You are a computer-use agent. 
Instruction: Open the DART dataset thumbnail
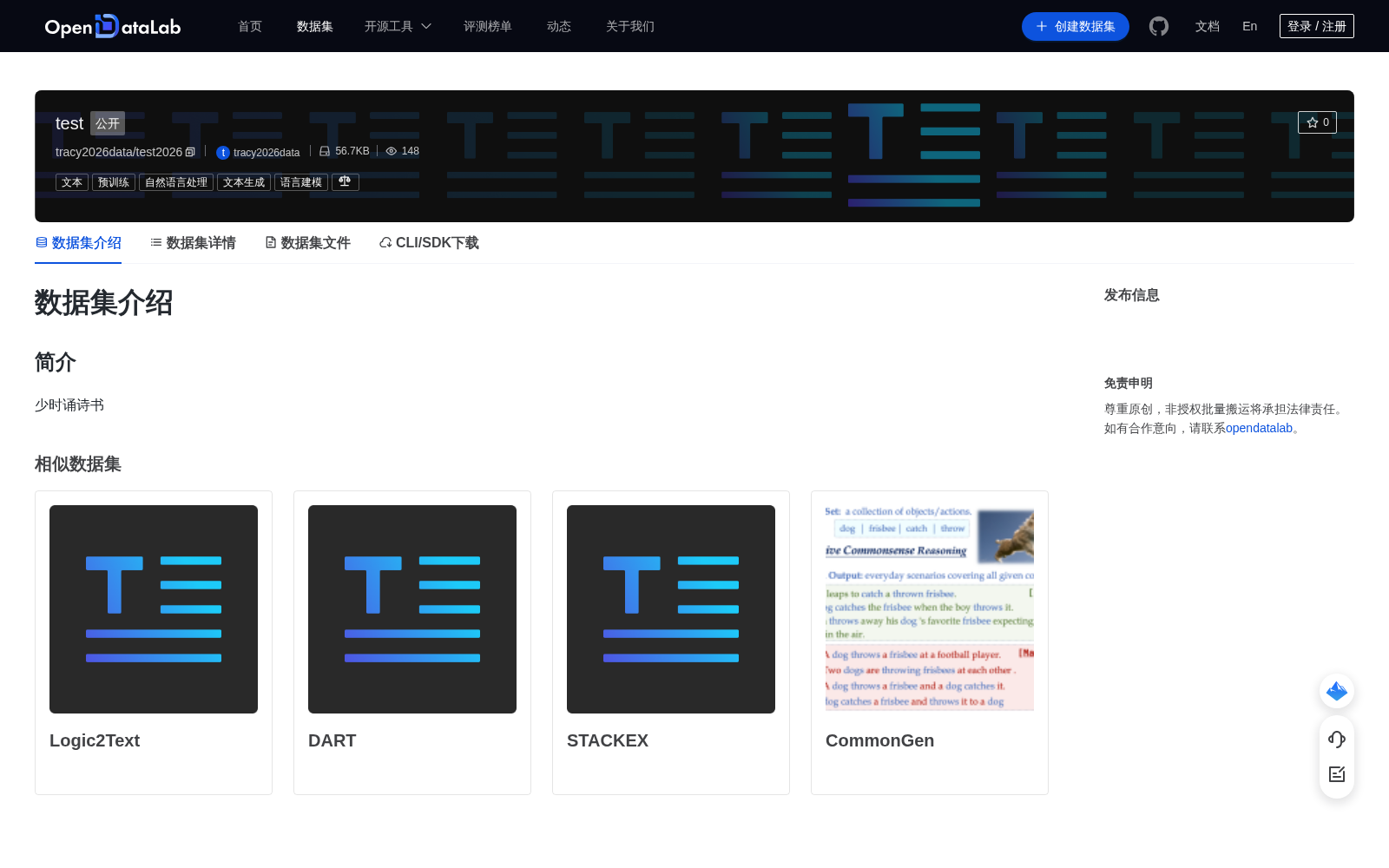point(412,609)
